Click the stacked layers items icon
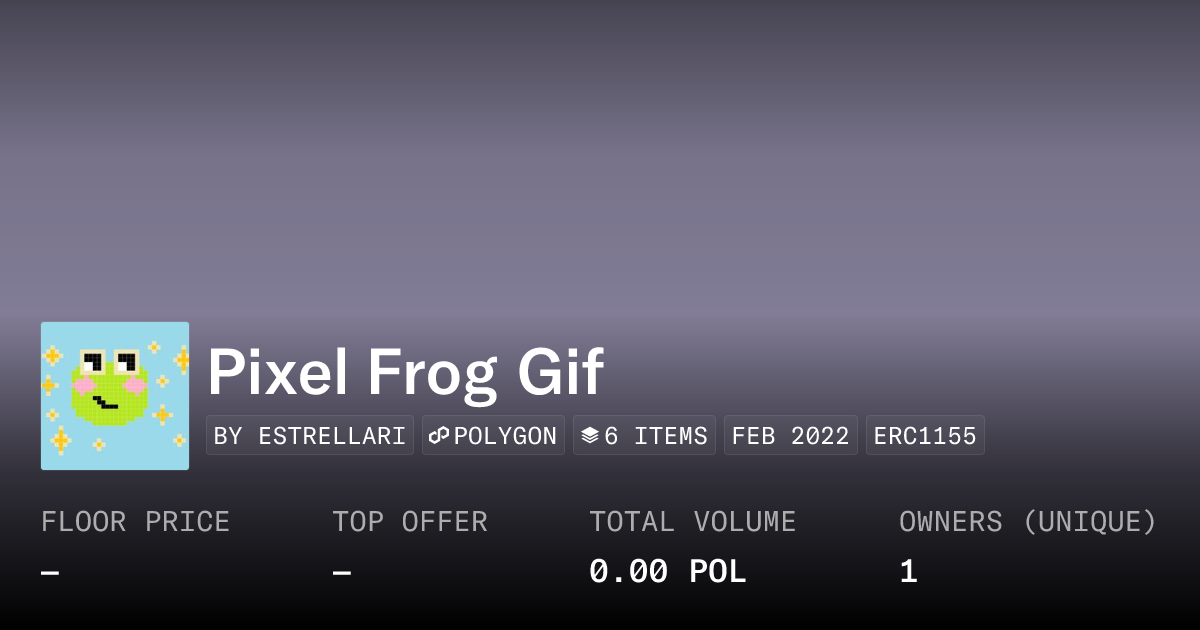The width and height of the screenshot is (1200, 630). point(590,436)
